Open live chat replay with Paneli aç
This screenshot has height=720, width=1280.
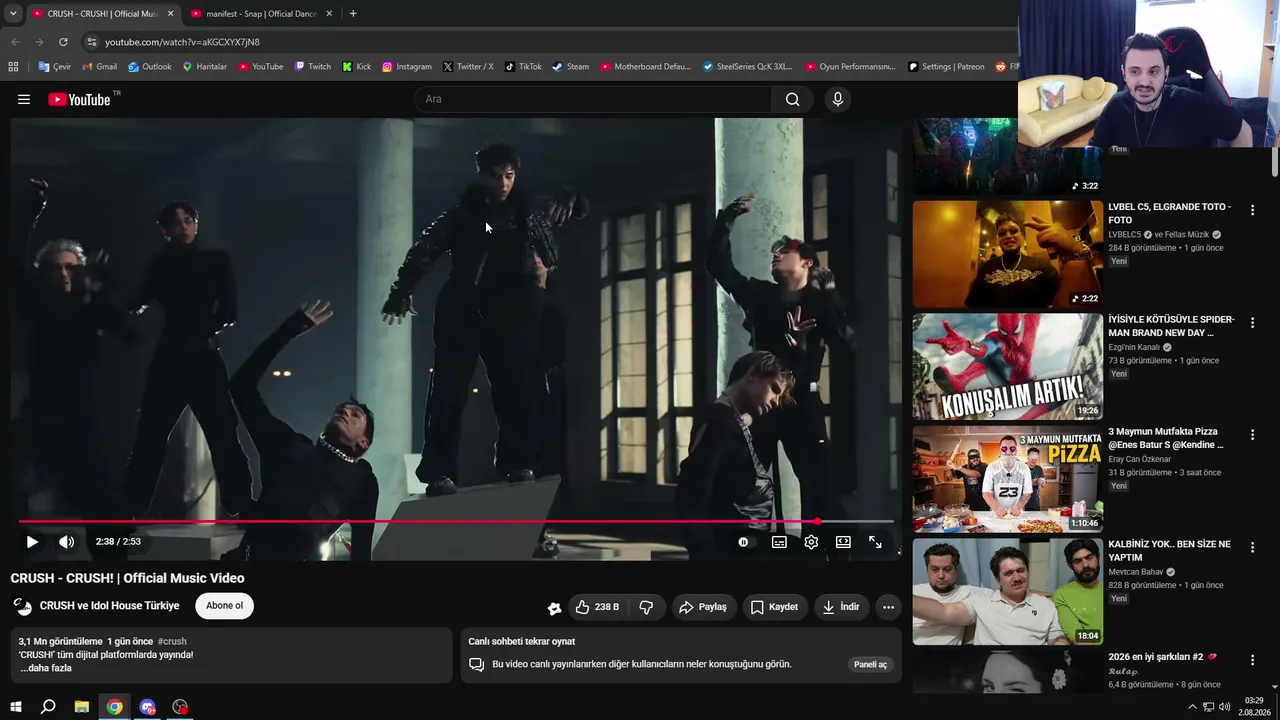coord(870,664)
